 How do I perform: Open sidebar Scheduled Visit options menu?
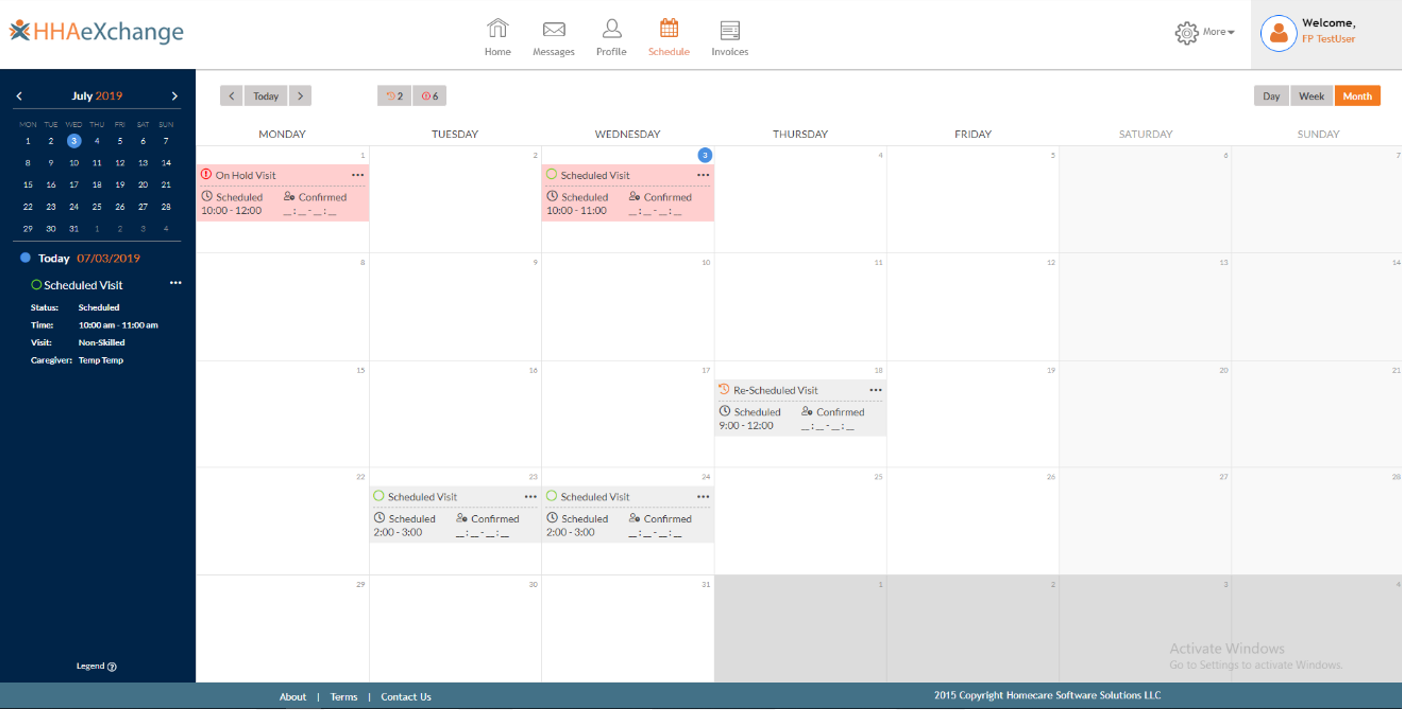pyautogui.click(x=176, y=283)
